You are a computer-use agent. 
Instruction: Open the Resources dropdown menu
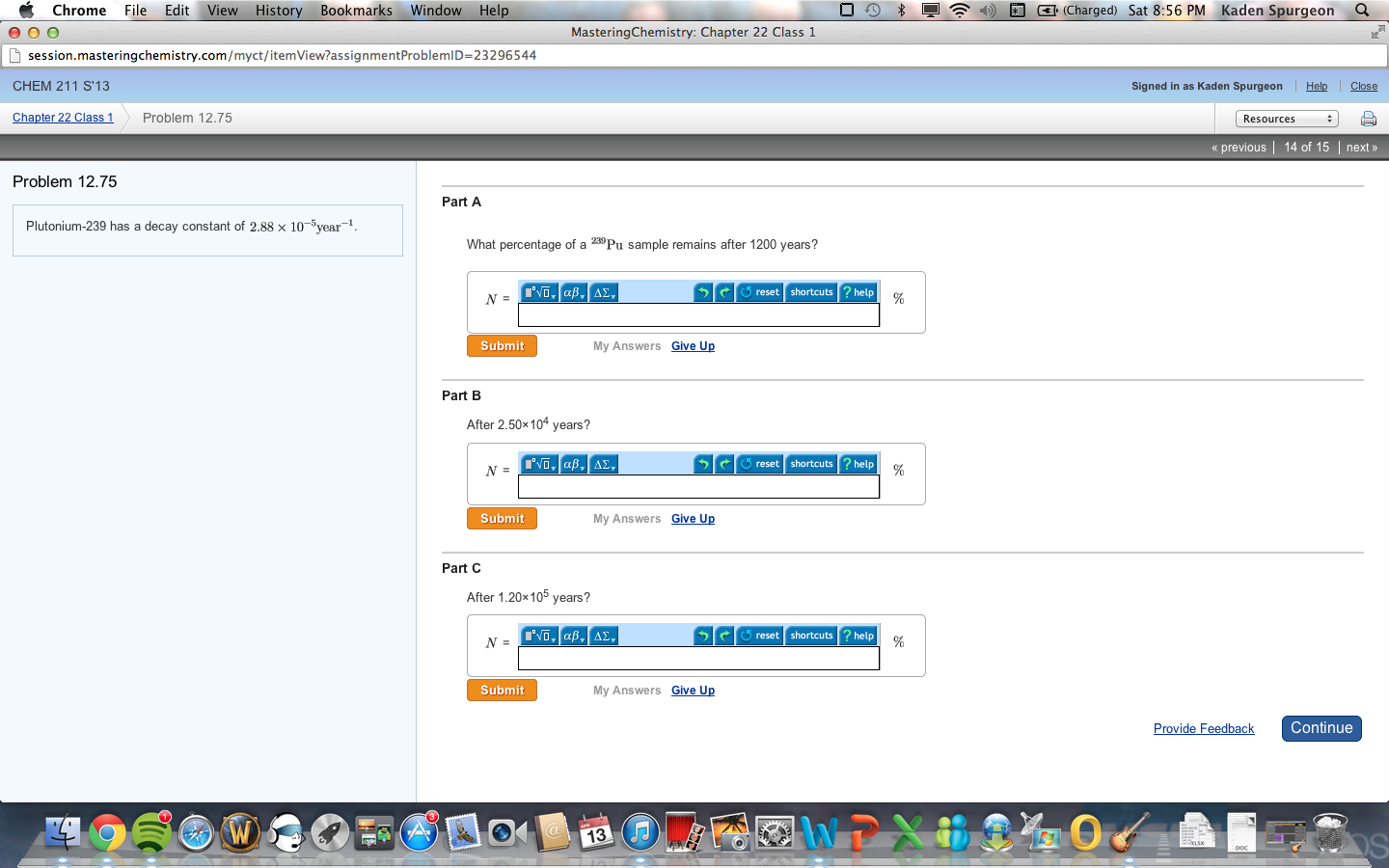(x=1287, y=118)
